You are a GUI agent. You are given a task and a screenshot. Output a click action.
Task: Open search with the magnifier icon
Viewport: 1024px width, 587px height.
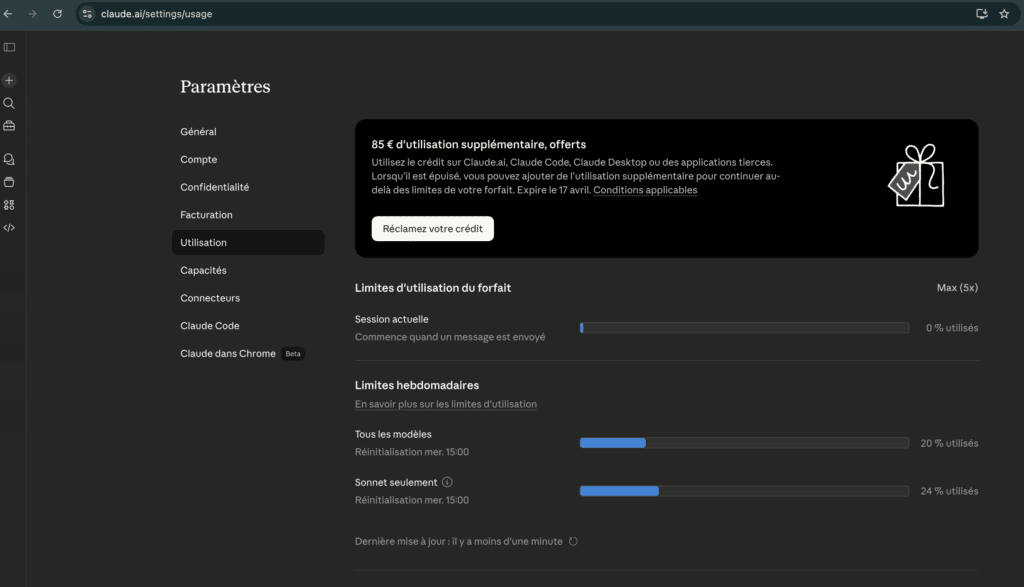point(9,103)
